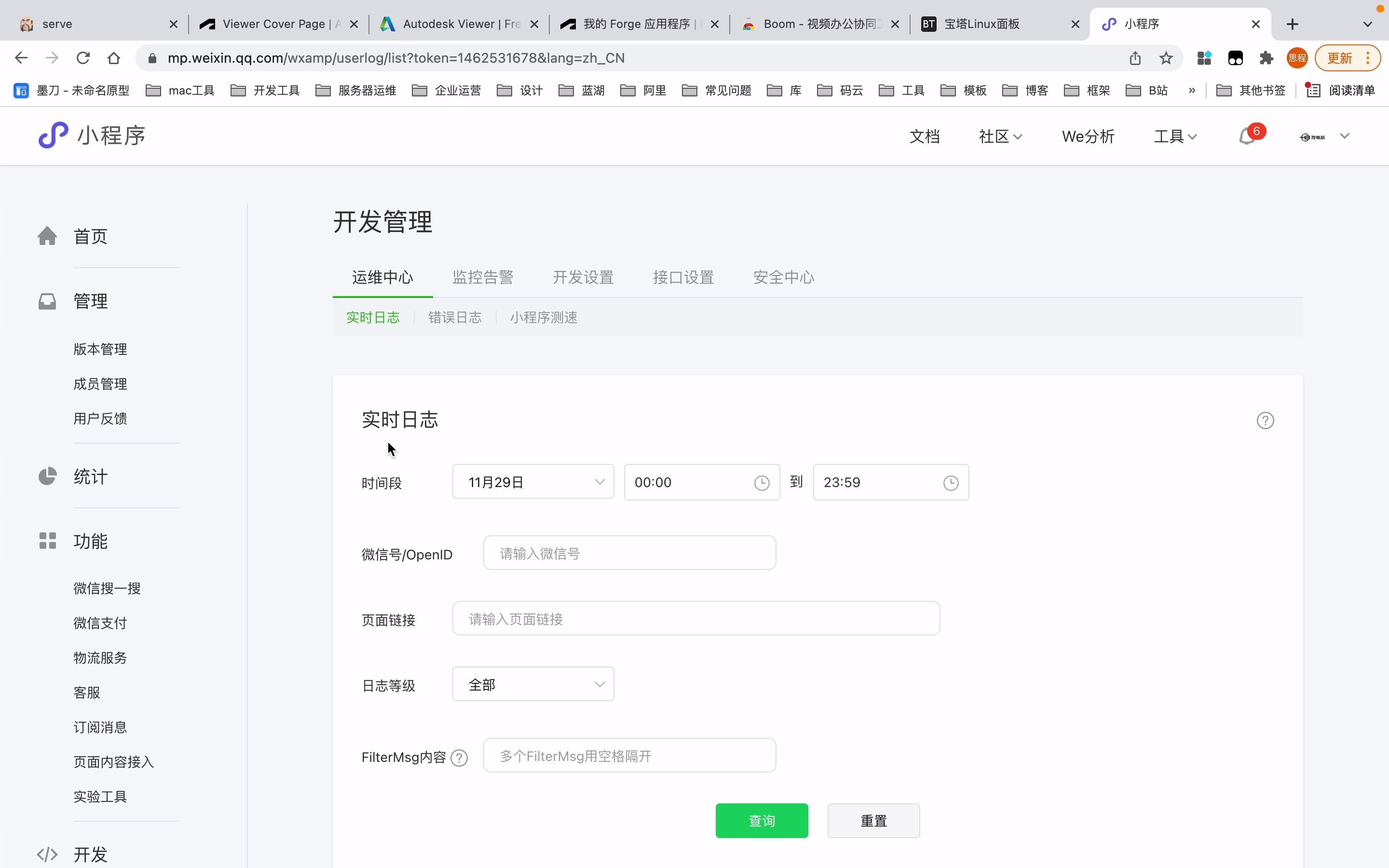Click the 统计 pie chart icon
The image size is (1389, 868).
(48, 476)
